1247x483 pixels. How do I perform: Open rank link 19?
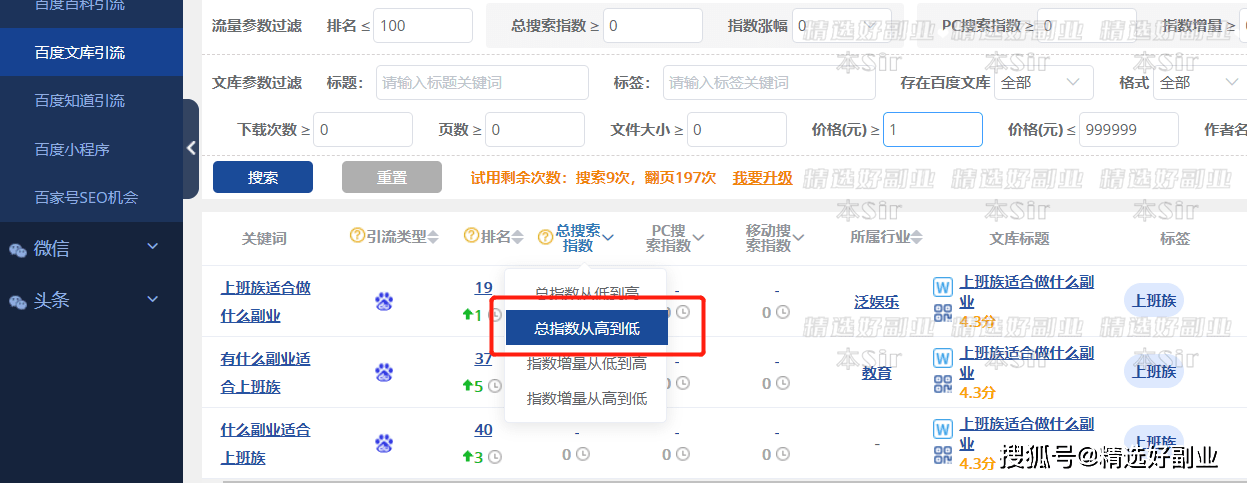[x=483, y=288]
